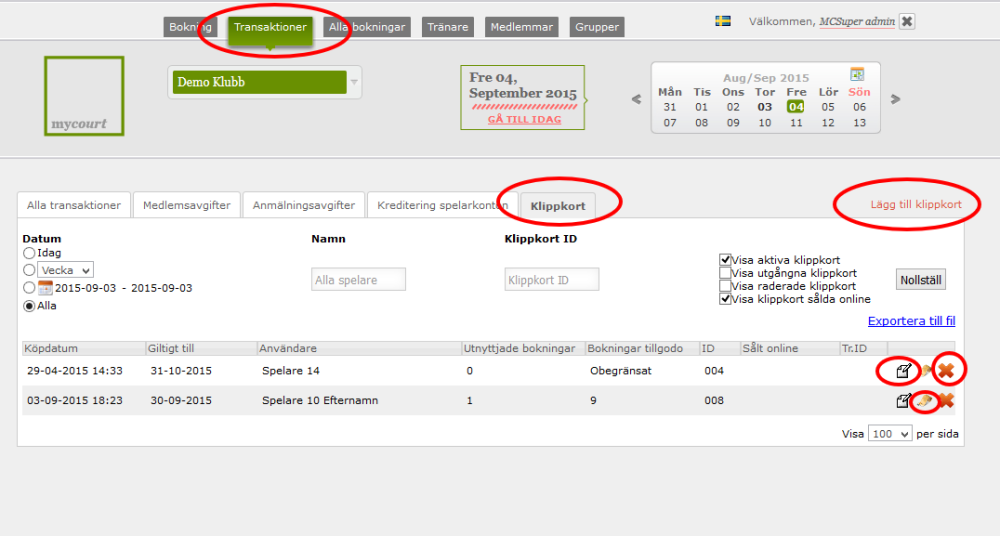
Task: Sort by Användare column header
Action: 359,348
